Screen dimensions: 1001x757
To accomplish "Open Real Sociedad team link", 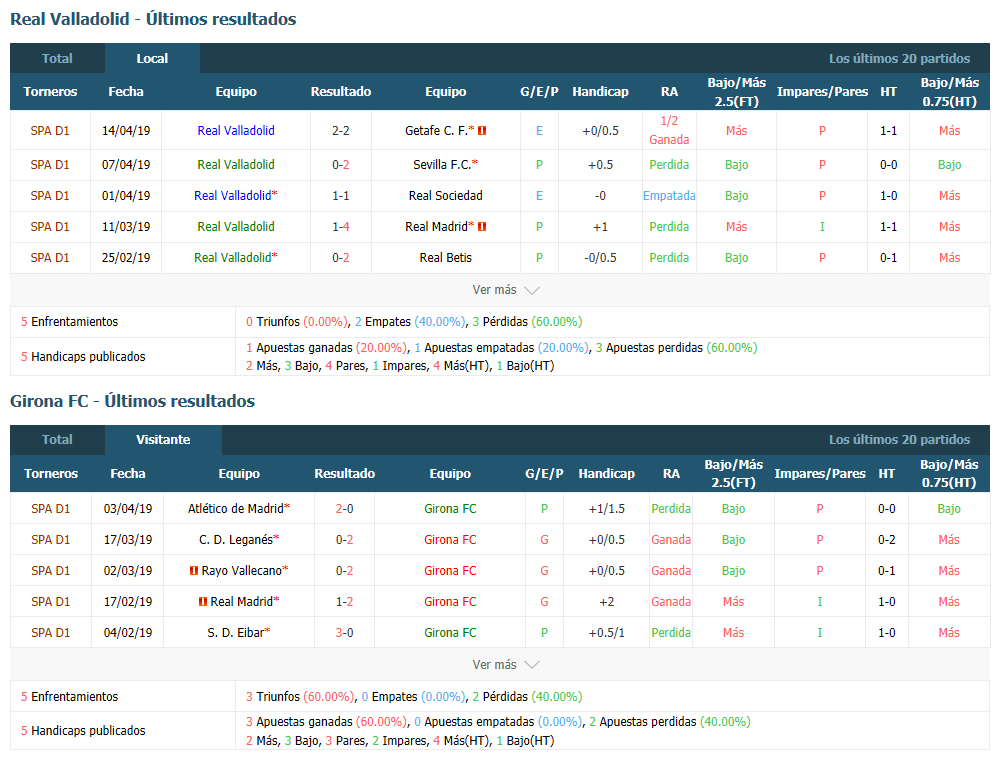I will [446, 195].
